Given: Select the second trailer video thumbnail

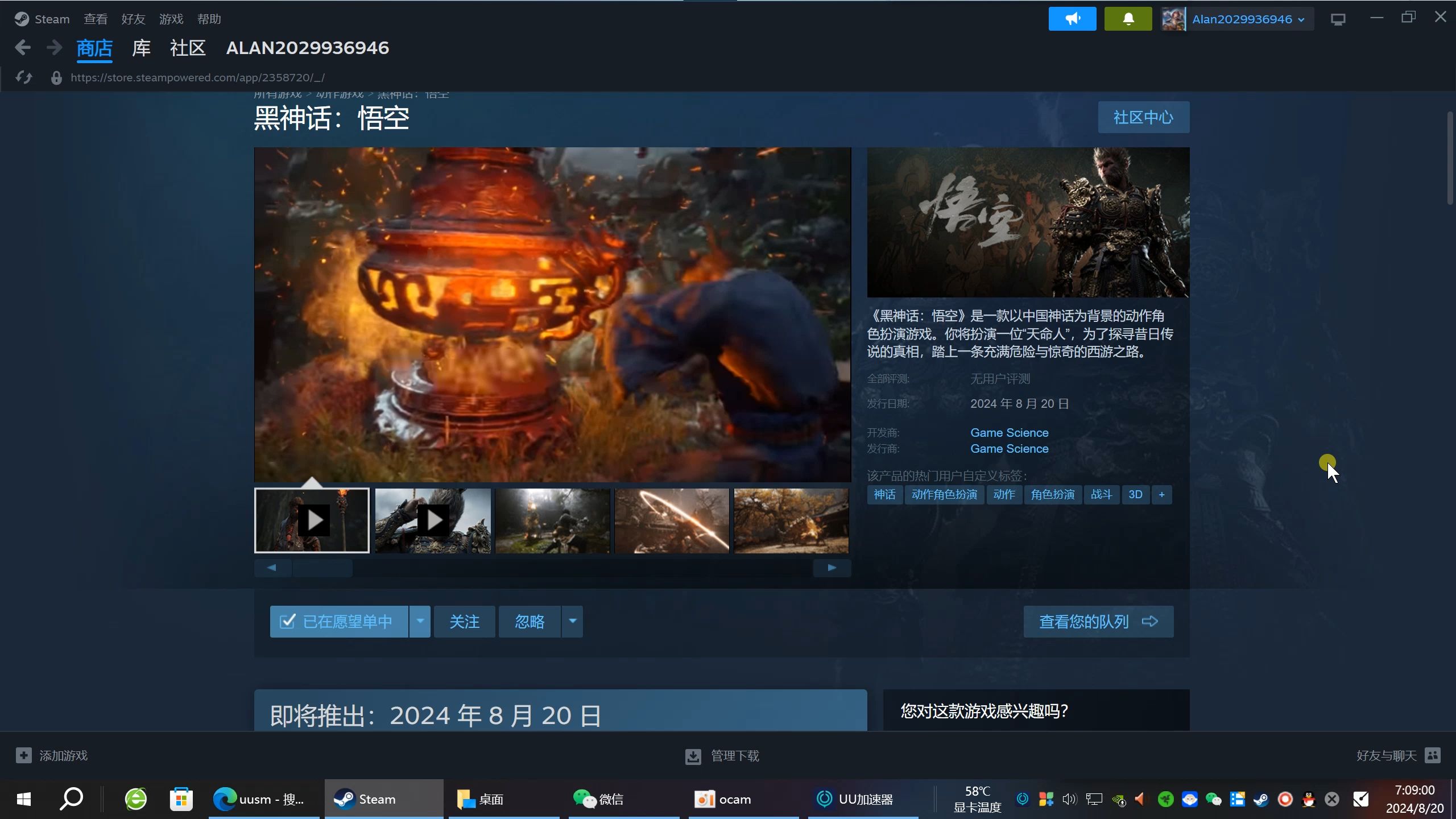Looking at the screenshot, I should [x=433, y=520].
